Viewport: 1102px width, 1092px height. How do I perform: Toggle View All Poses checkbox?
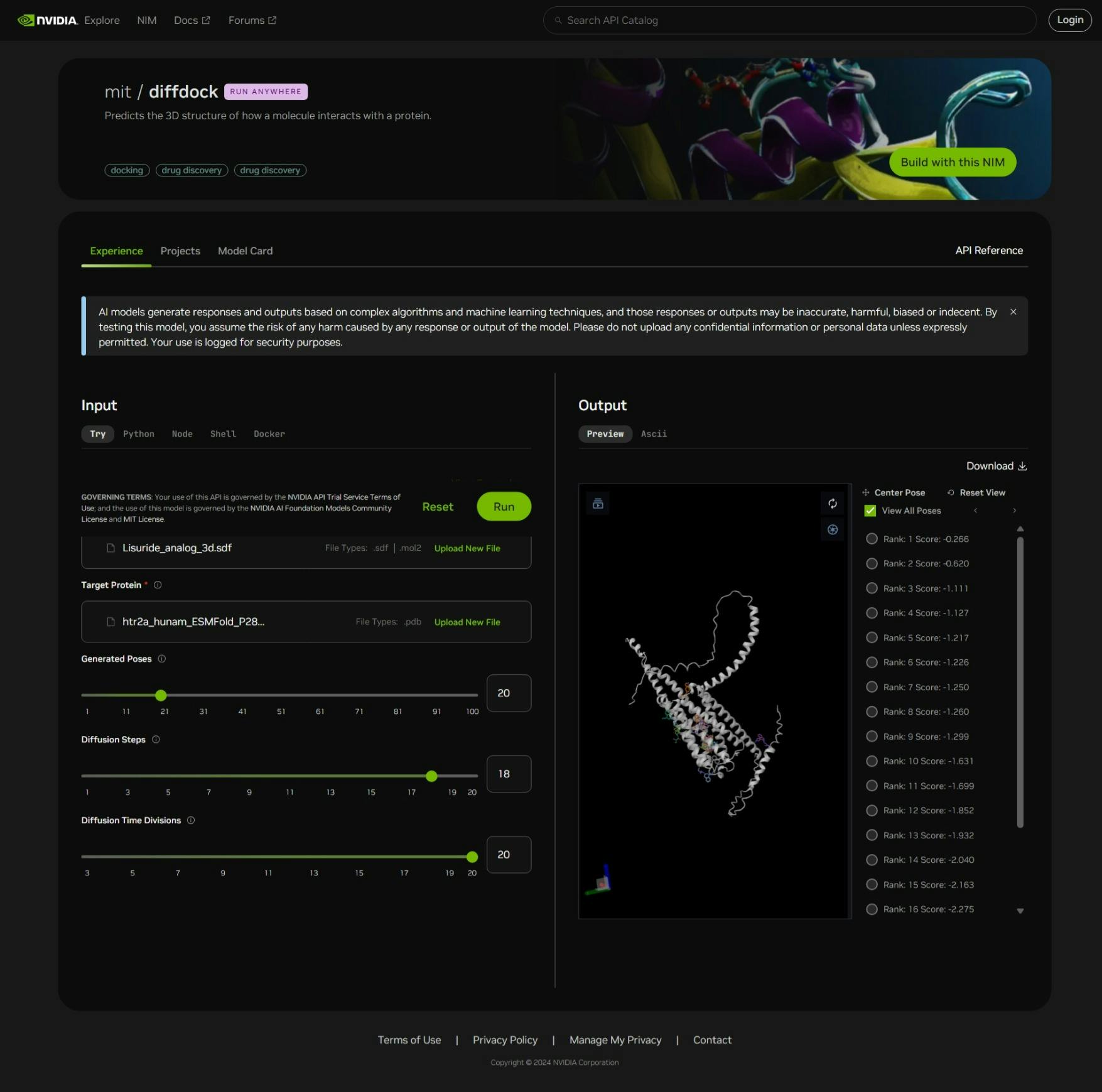tap(870, 511)
